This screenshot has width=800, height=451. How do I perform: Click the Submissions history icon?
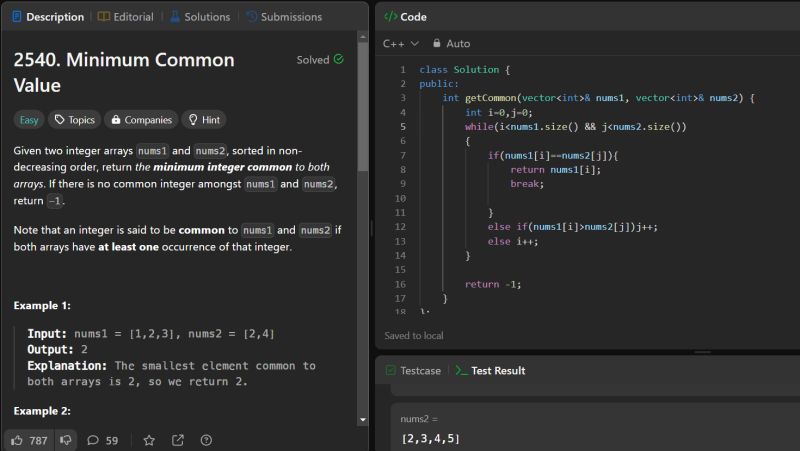[252, 17]
